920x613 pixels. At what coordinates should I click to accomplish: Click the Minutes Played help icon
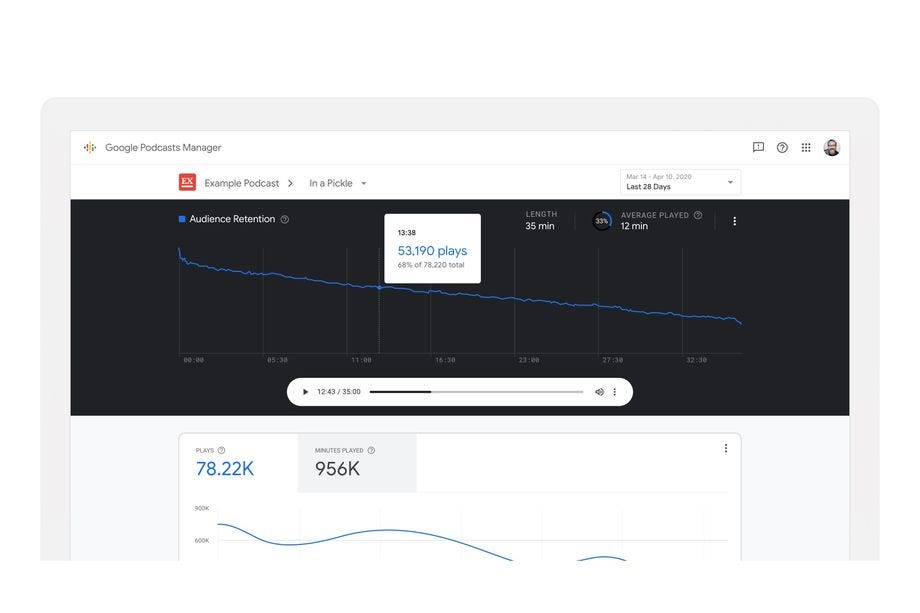click(x=371, y=451)
